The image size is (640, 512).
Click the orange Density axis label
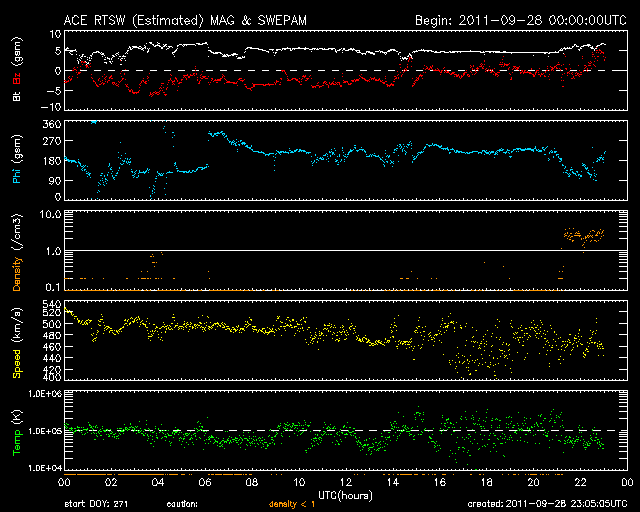pyautogui.click(x=16, y=269)
